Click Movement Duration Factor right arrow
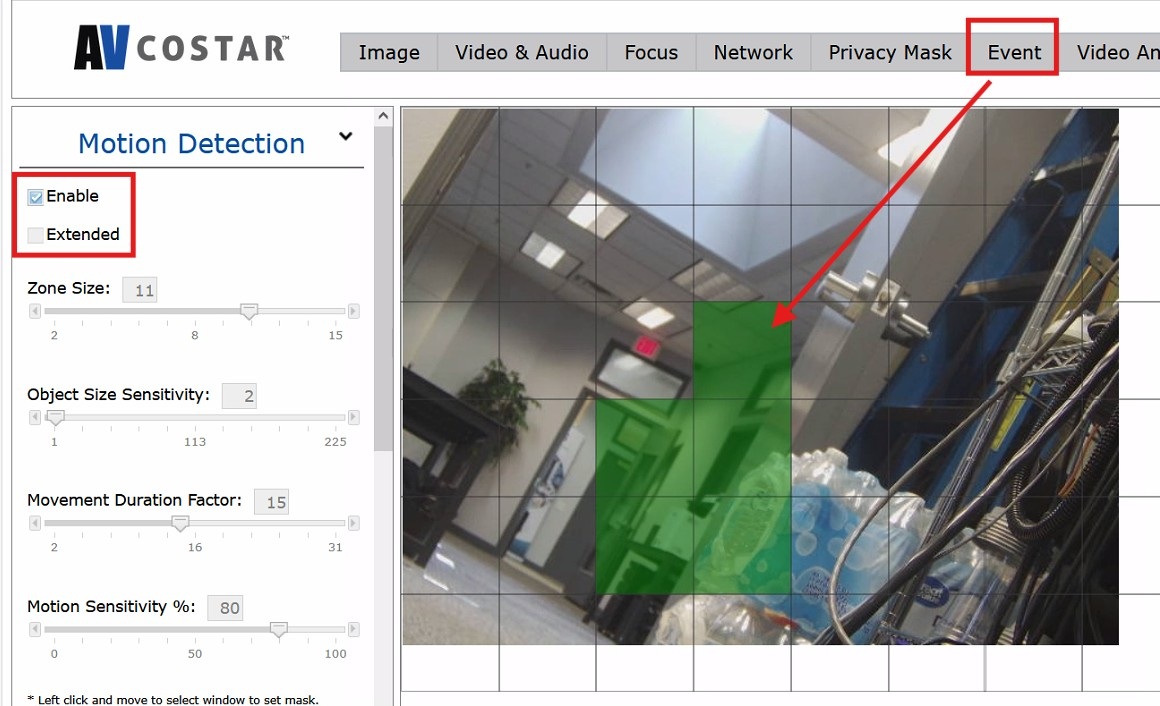Image resolution: width=1160 pixels, height=706 pixels. (x=354, y=523)
